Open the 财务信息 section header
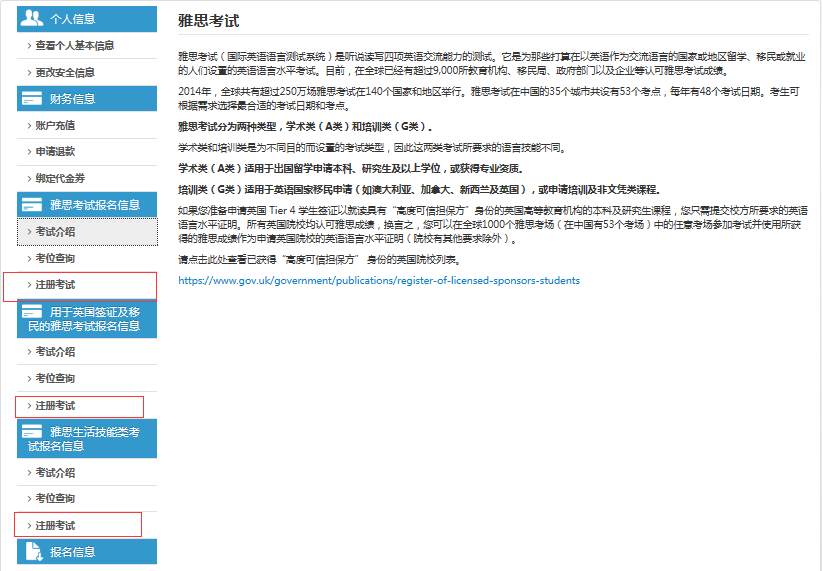The width and height of the screenshot is (822, 571). click(x=87, y=99)
